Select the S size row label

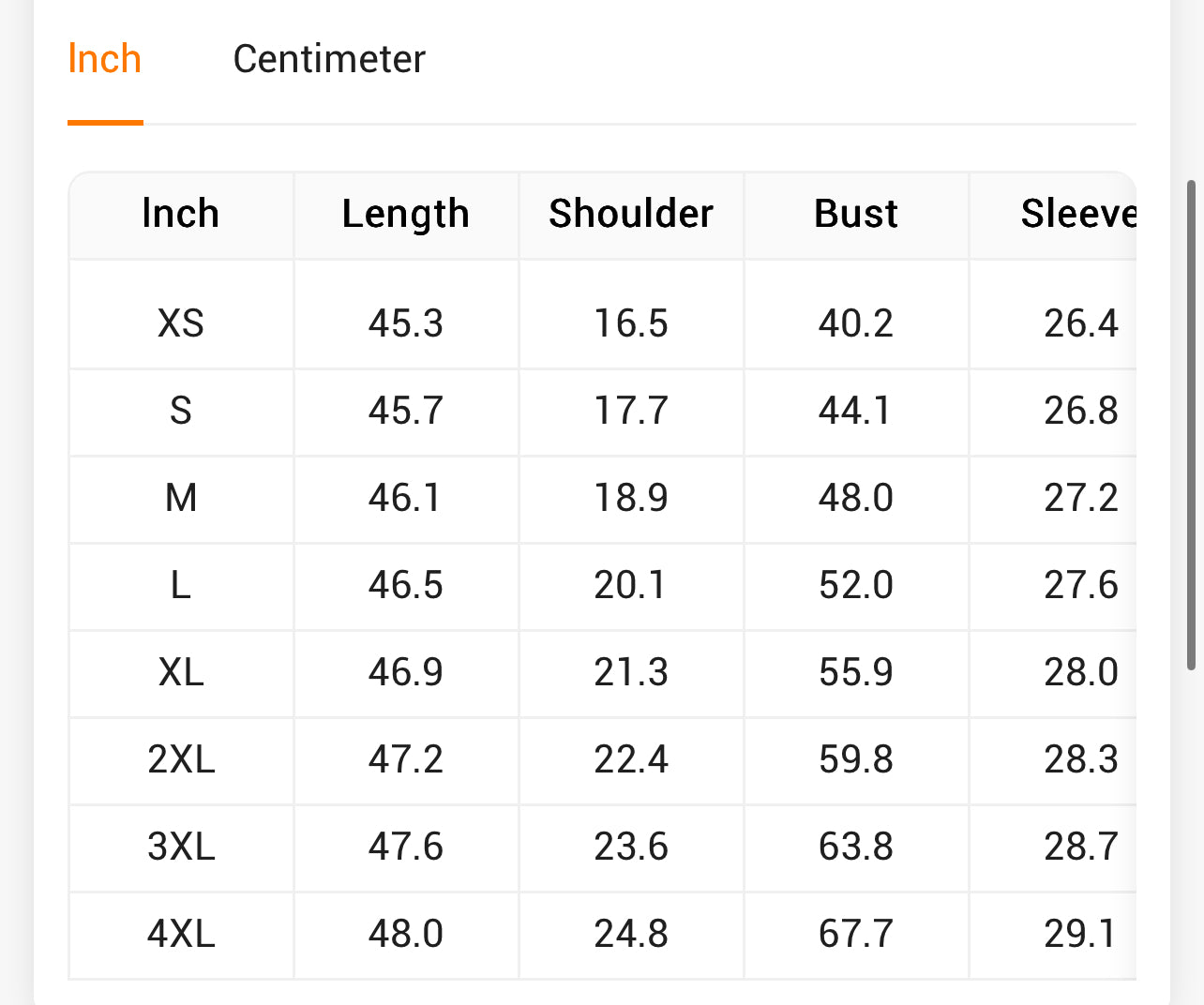coord(181,411)
